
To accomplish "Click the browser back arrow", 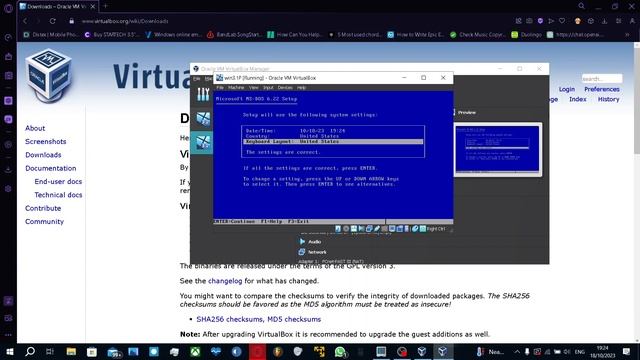I will pyautogui.click(x=25, y=21).
